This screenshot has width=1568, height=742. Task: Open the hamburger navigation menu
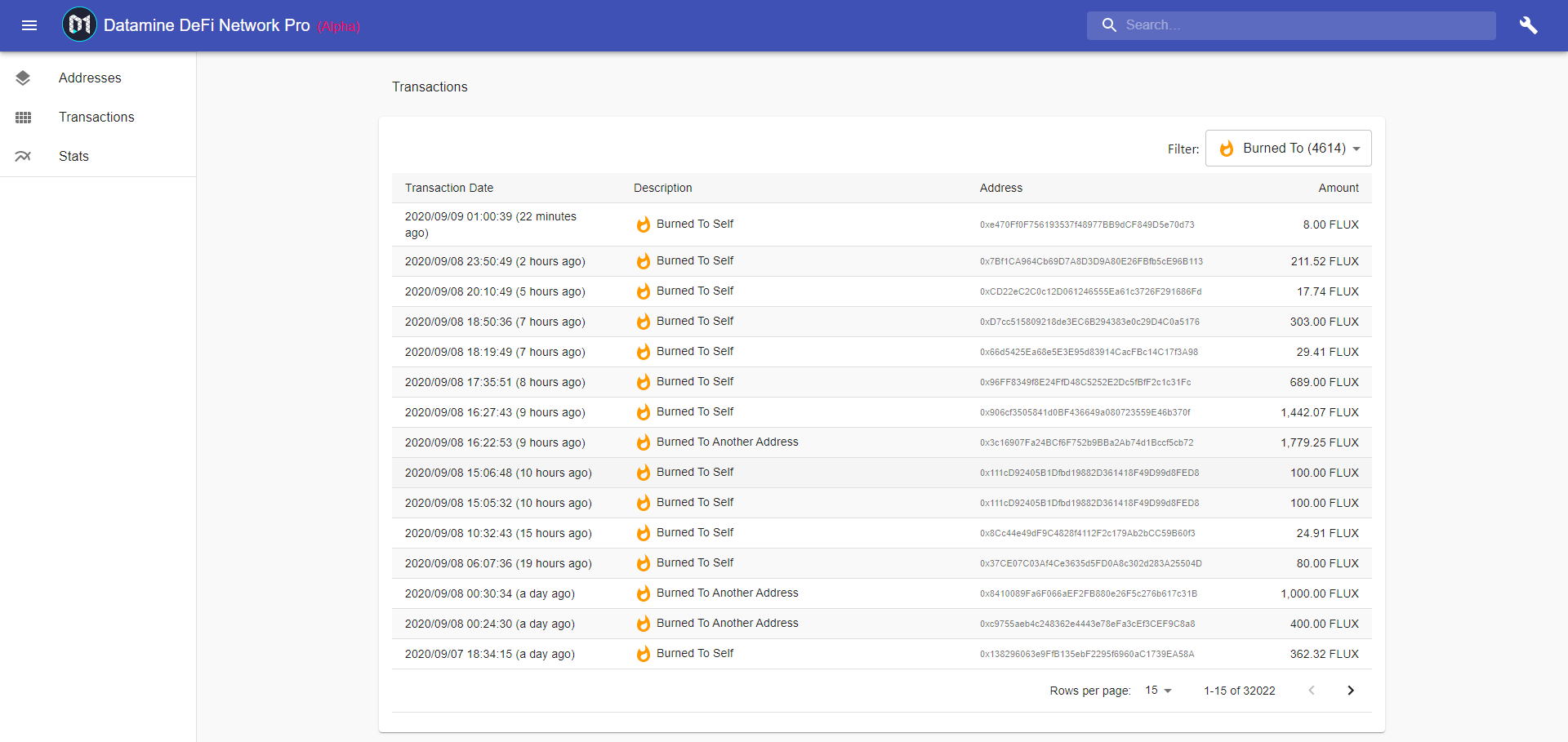click(x=29, y=25)
